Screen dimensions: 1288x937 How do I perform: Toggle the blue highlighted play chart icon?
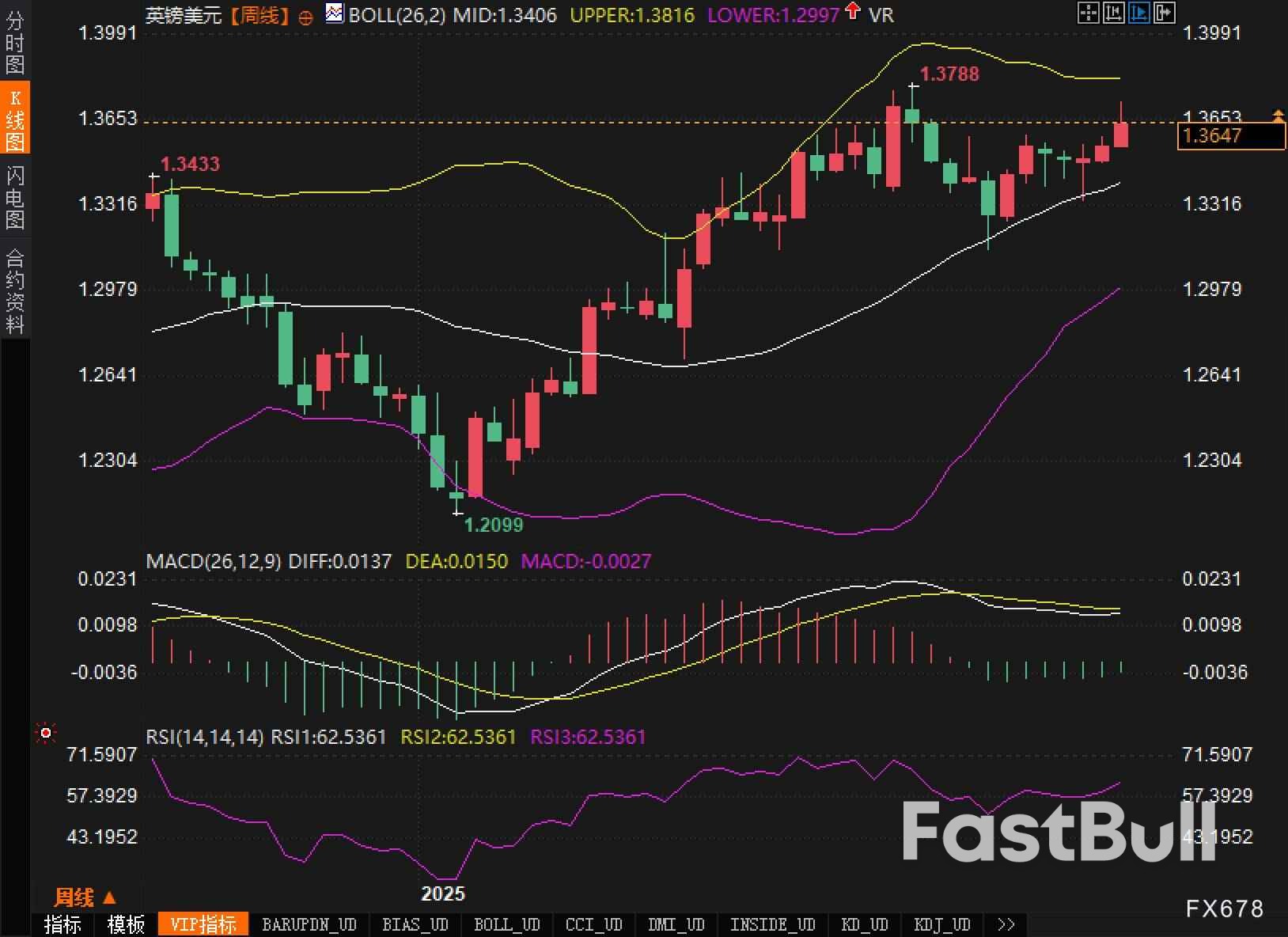[1138, 13]
